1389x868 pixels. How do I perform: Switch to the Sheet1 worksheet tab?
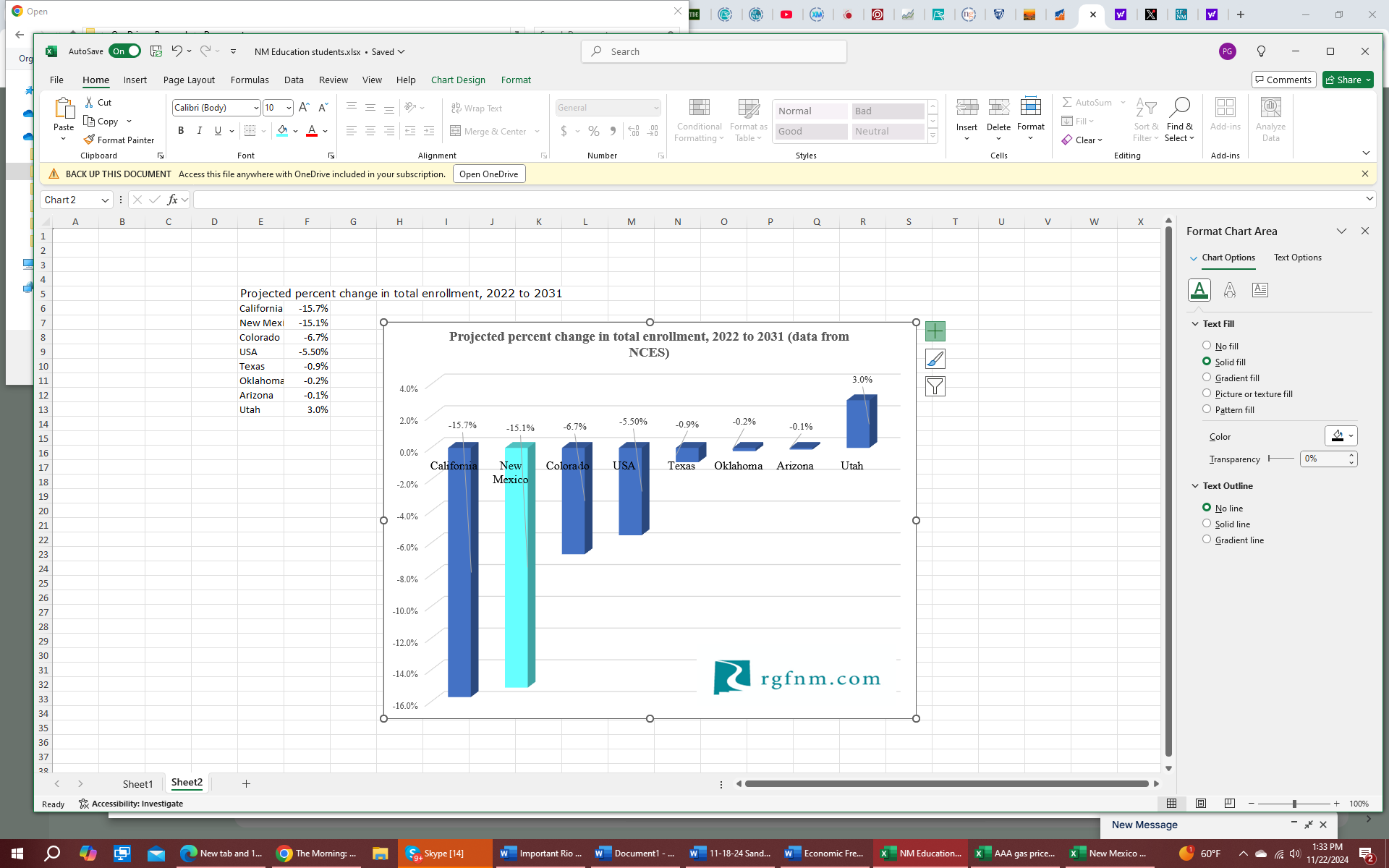pyautogui.click(x=137, y=783)
